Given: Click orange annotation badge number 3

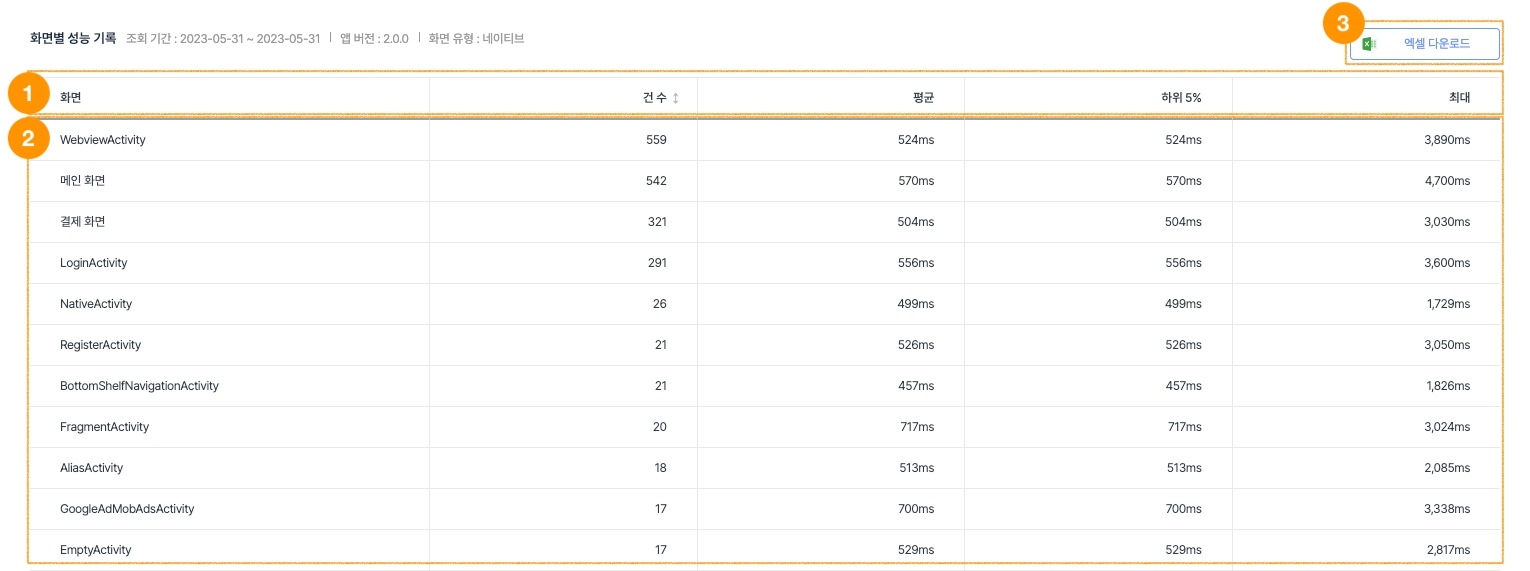Looking at the screenshot, I should click(1343, 23).
